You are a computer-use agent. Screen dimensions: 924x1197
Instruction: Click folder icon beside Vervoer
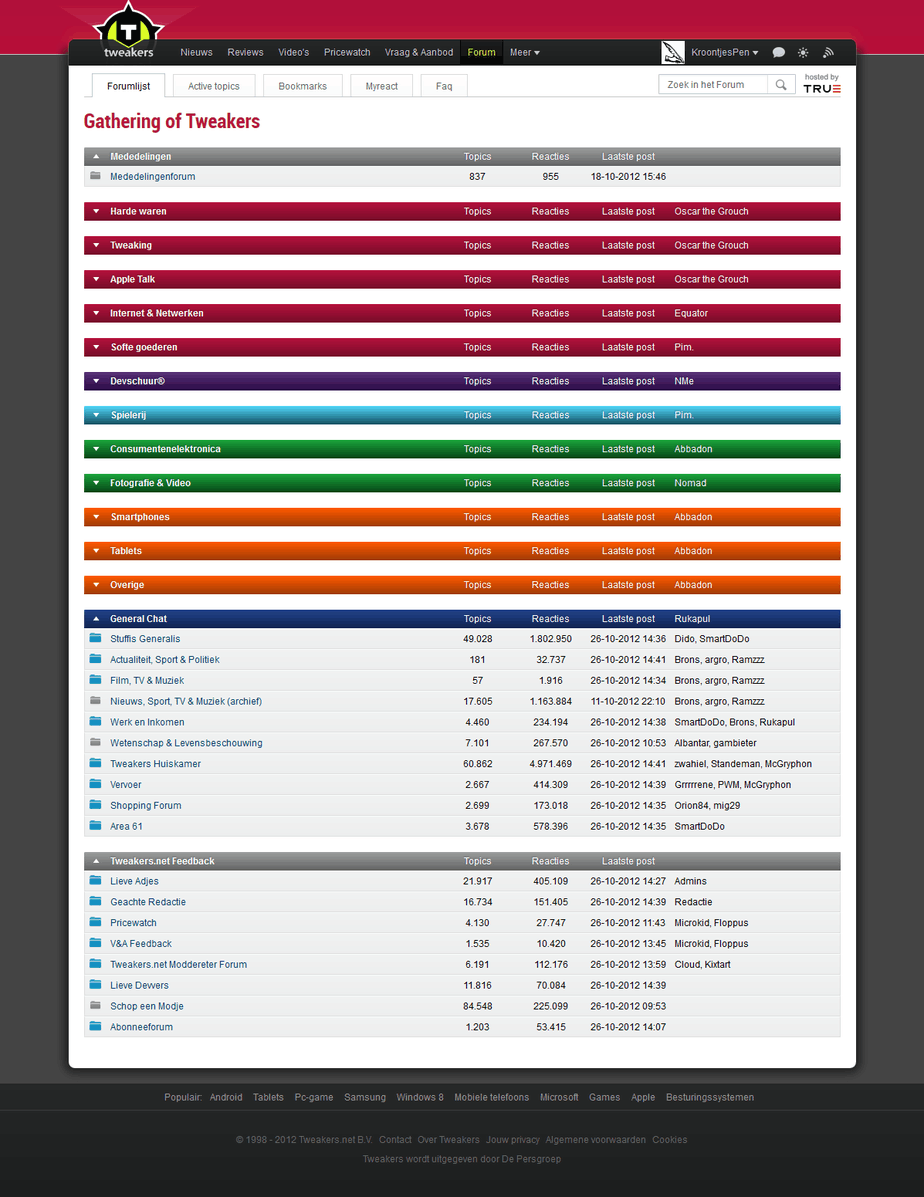pos(95,784)
